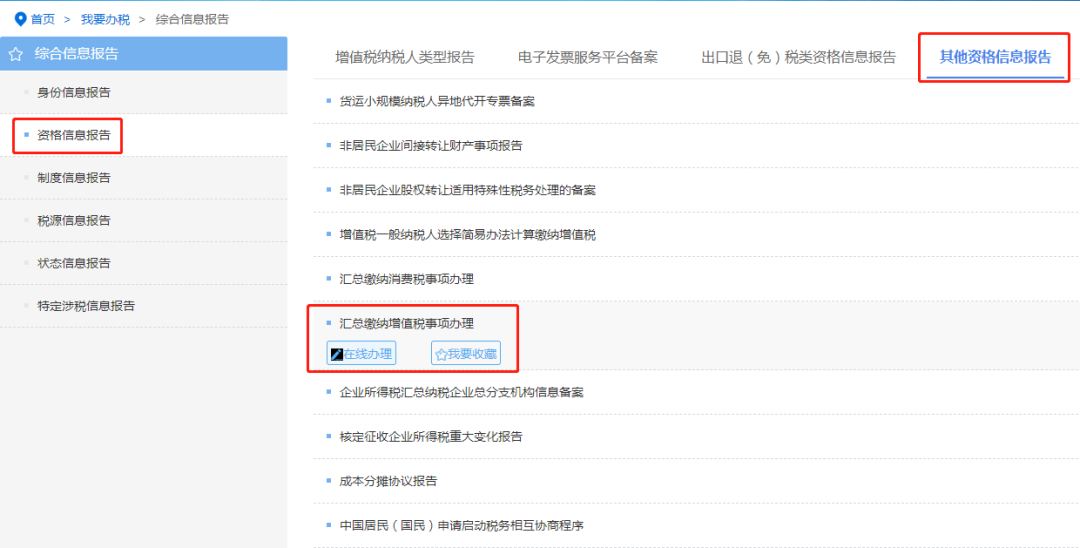Click 综合信息报告 breadcrumb text
The image size is (1080, 548).
[x=192, y=19]
